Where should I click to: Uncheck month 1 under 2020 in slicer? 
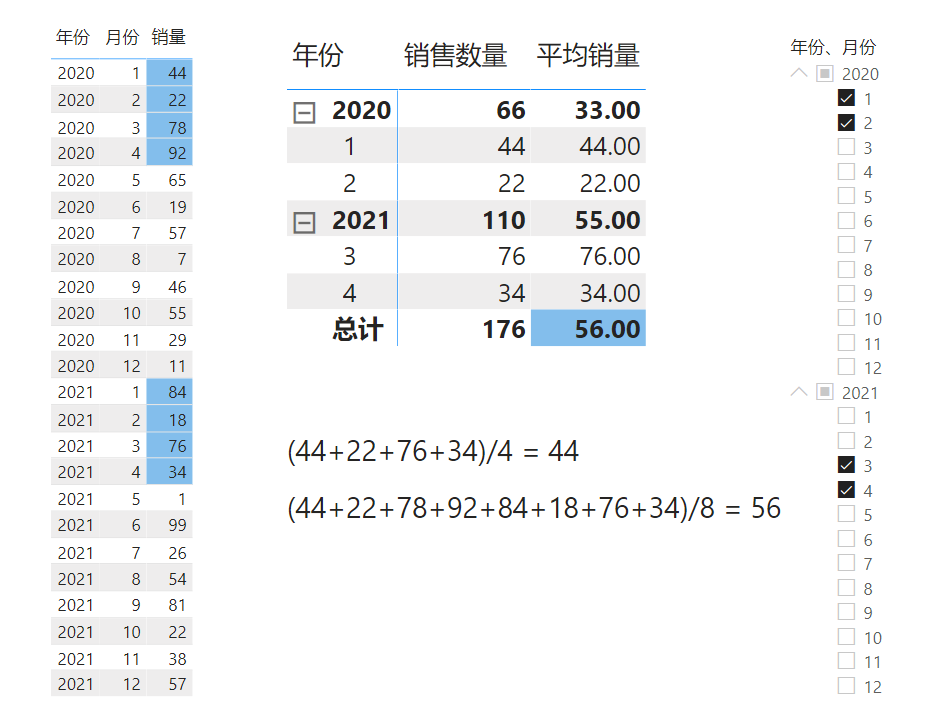point(846,98)
